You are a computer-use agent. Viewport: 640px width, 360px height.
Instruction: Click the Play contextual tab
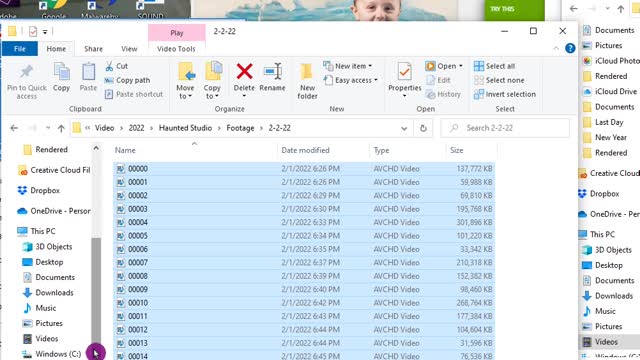click(x=177, y=33)
